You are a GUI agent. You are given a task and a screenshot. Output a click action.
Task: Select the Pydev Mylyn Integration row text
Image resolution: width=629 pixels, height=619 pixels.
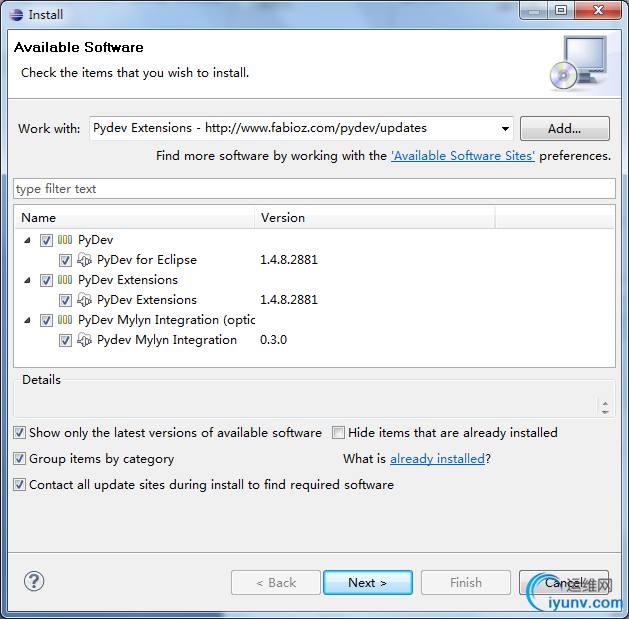(x=167, y=340)
